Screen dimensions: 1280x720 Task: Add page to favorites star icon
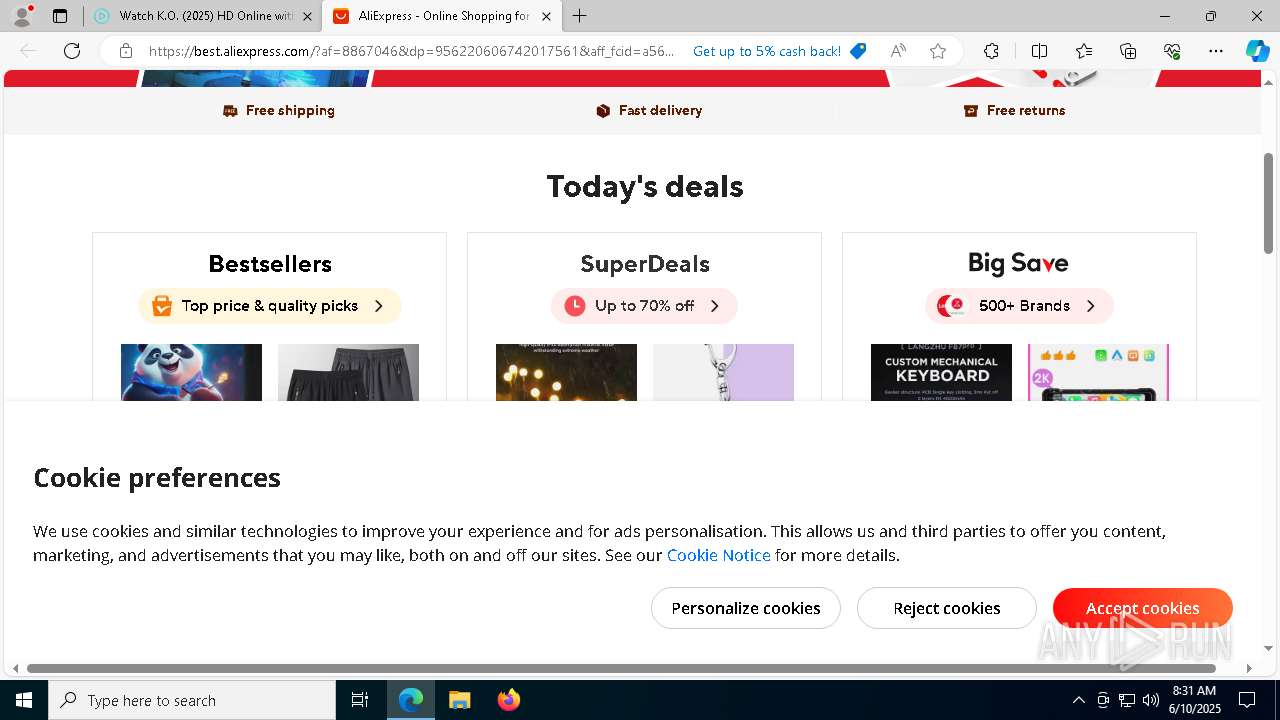[938, 51]
